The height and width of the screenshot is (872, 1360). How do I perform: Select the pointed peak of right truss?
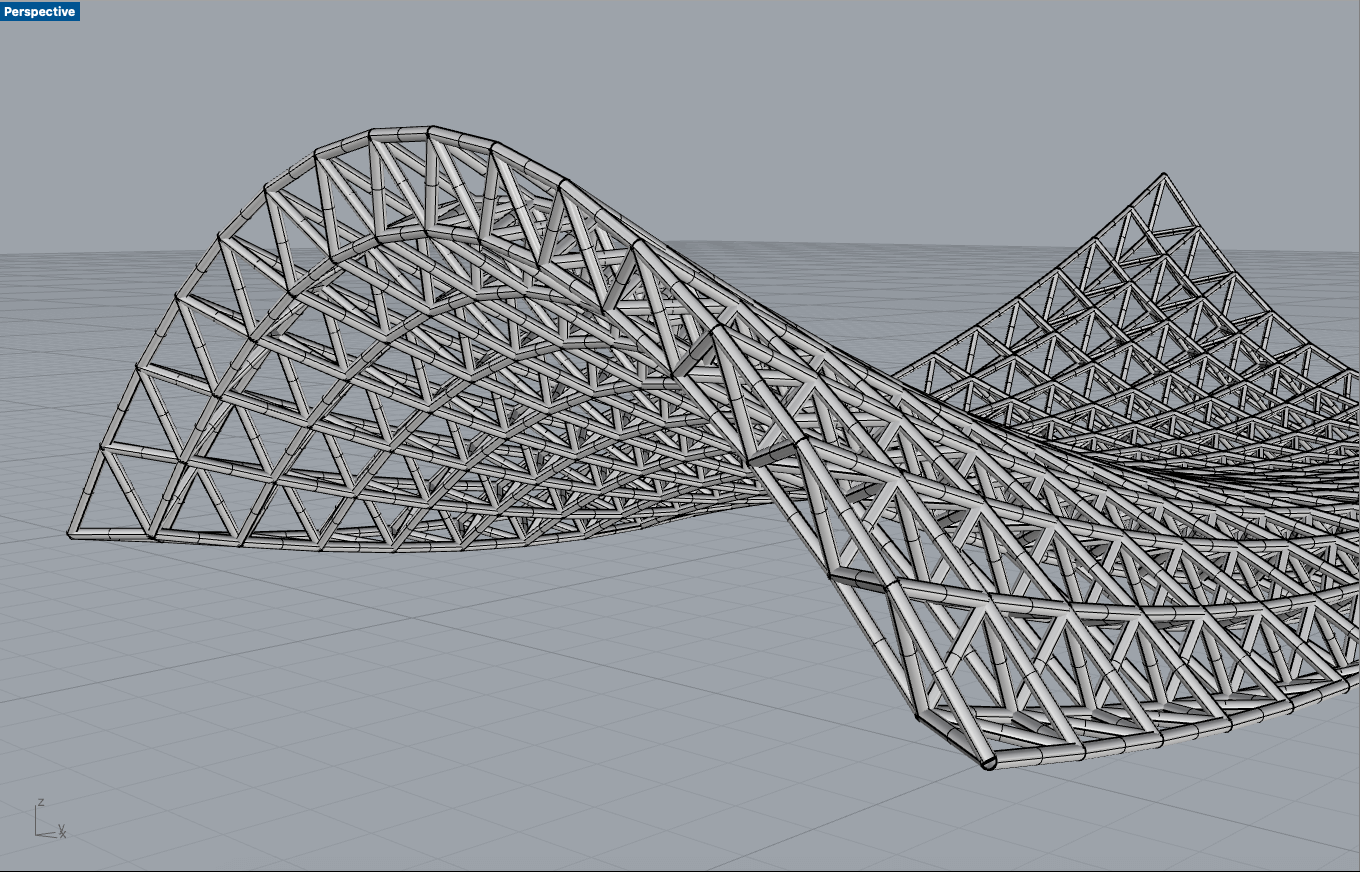click(x=1163, y=176)
